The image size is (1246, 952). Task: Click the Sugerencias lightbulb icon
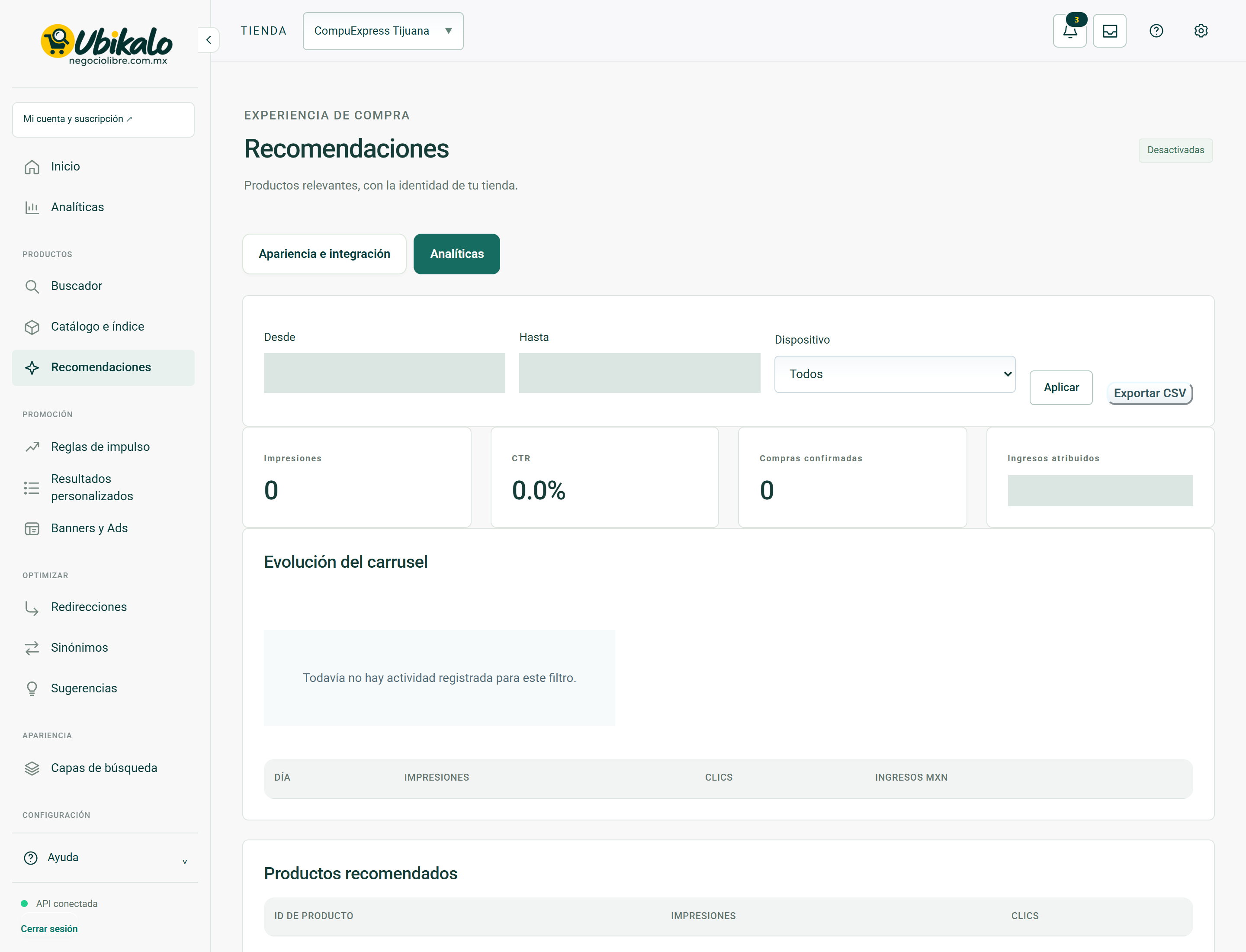[x=32, y=689]
